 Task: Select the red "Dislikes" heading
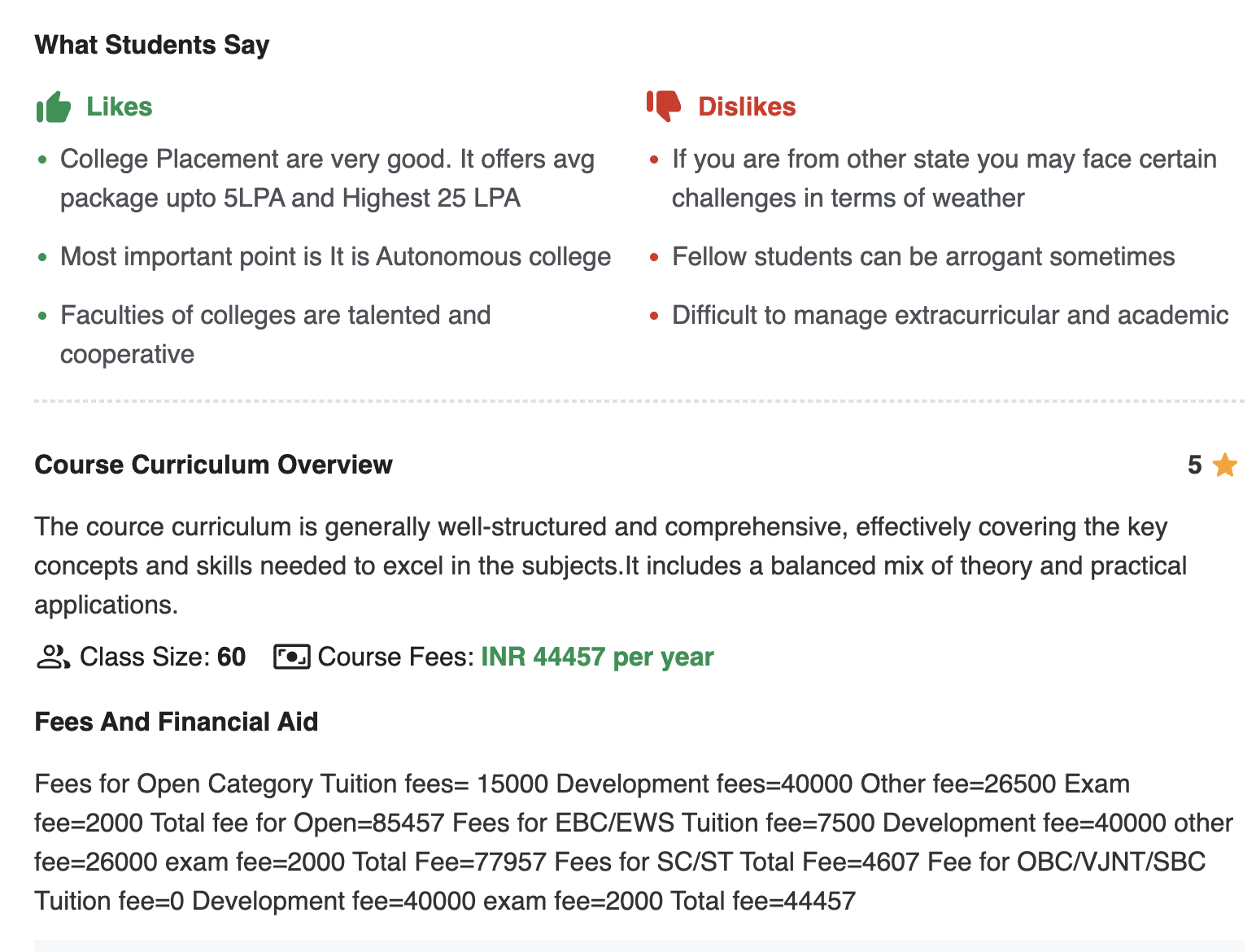click(747, 107)
